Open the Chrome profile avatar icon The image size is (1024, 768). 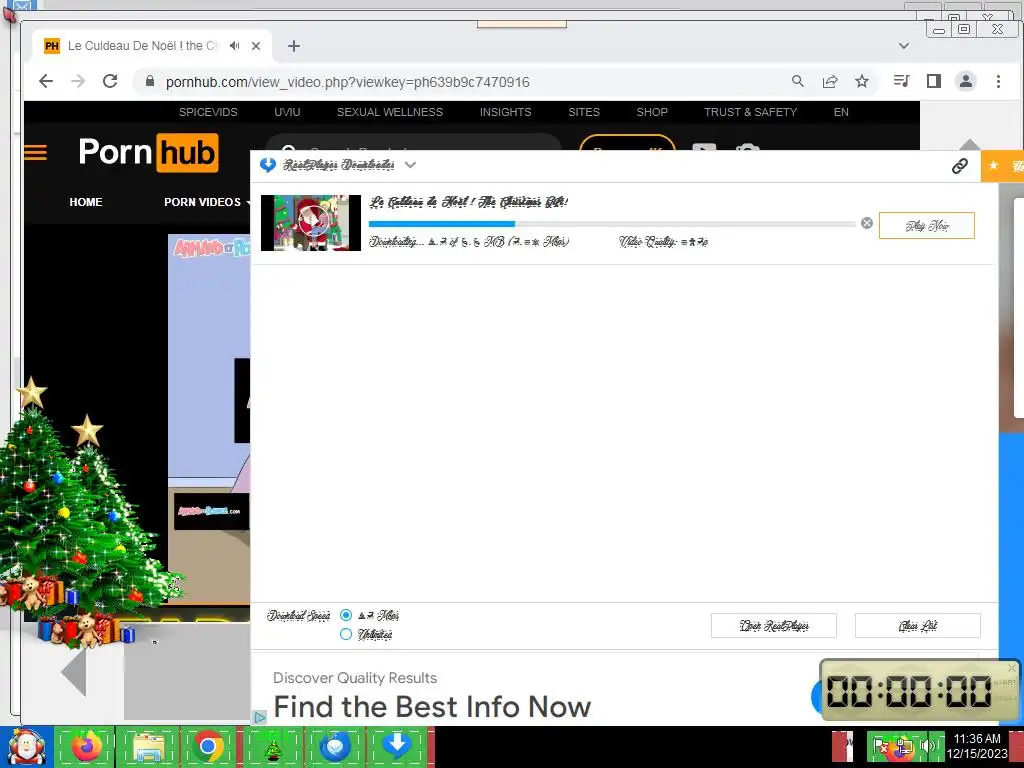pos(966,81)
